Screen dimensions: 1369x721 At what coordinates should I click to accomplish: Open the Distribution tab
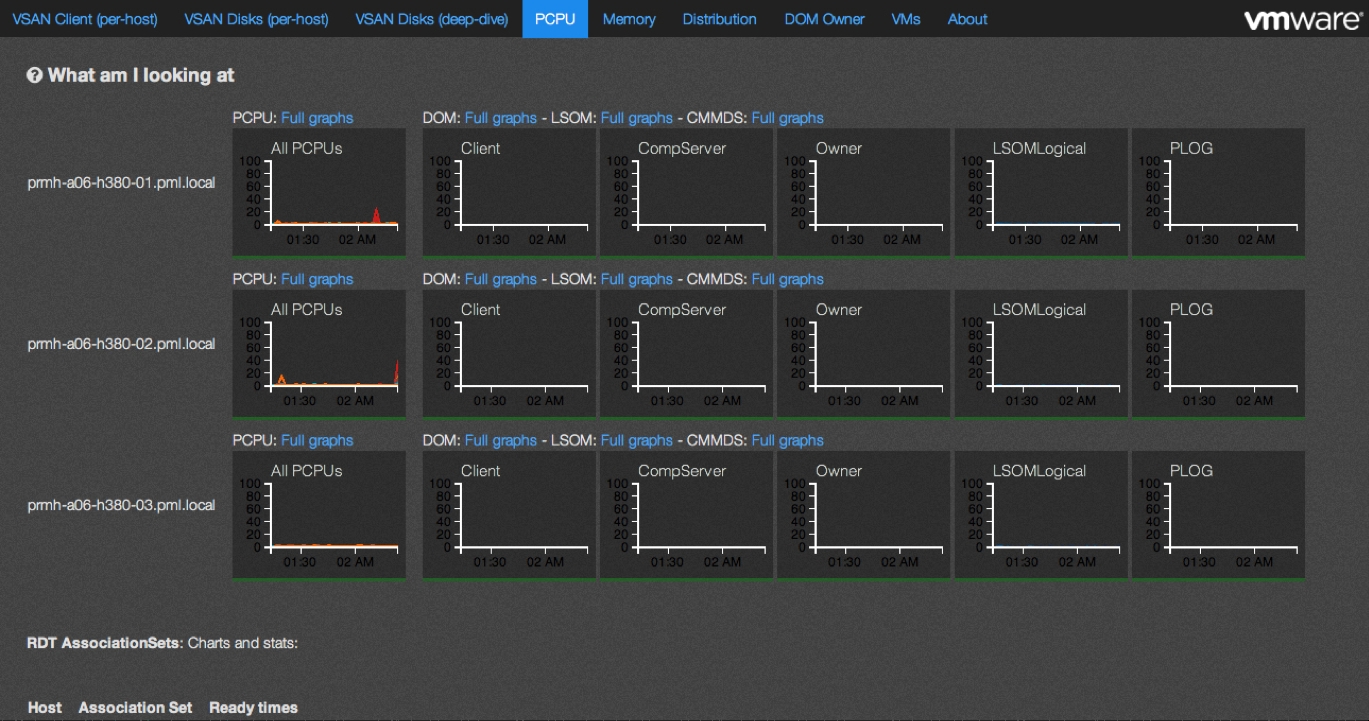[720, 19]
